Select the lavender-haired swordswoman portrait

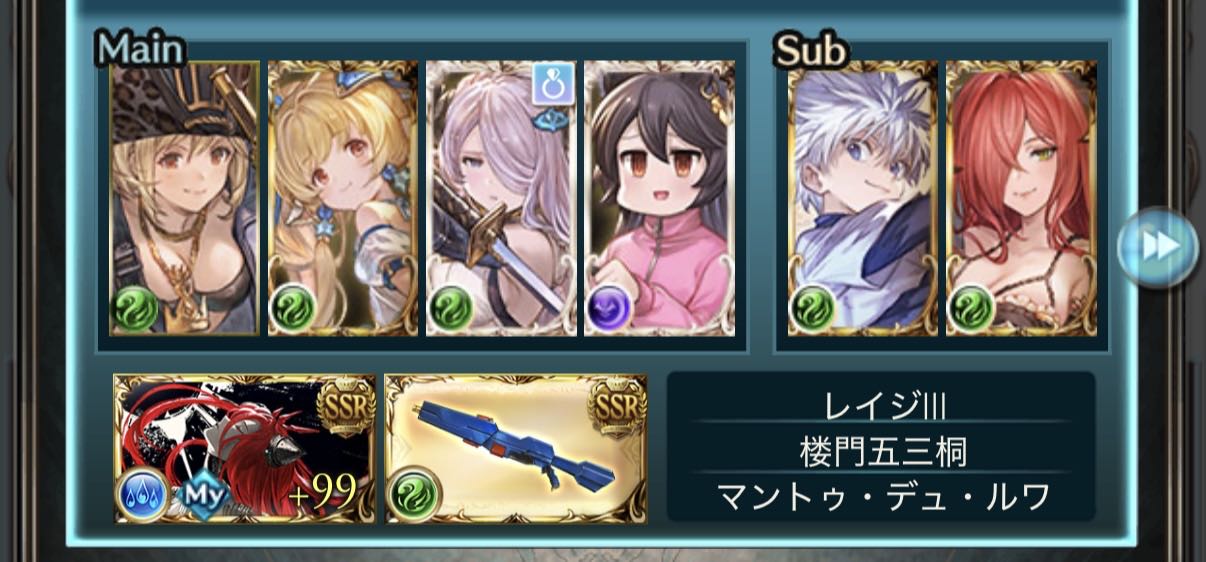click(501, 198)
